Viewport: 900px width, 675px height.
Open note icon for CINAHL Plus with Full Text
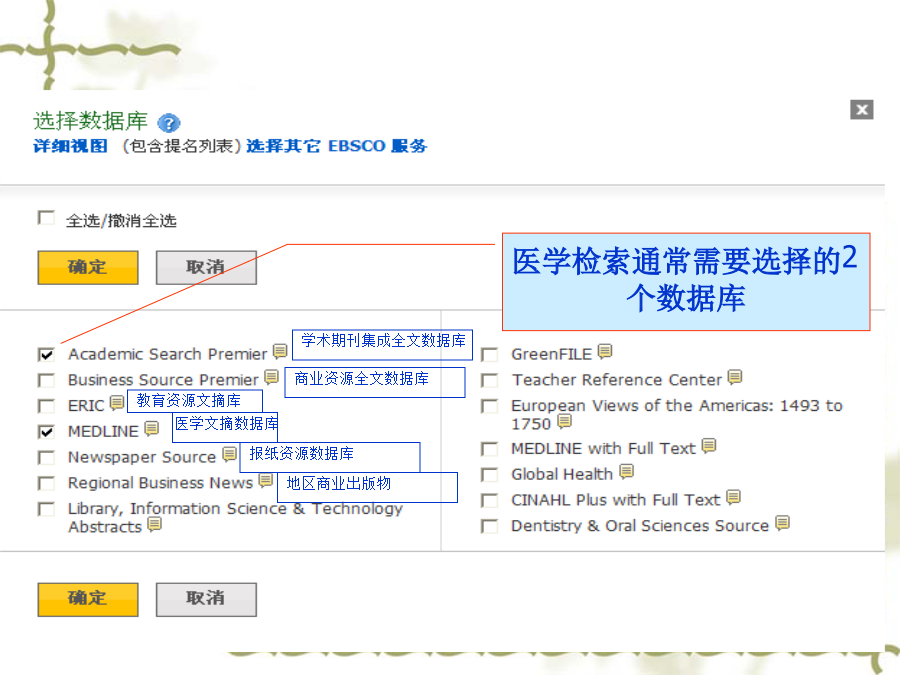click(x=733, y=497)
